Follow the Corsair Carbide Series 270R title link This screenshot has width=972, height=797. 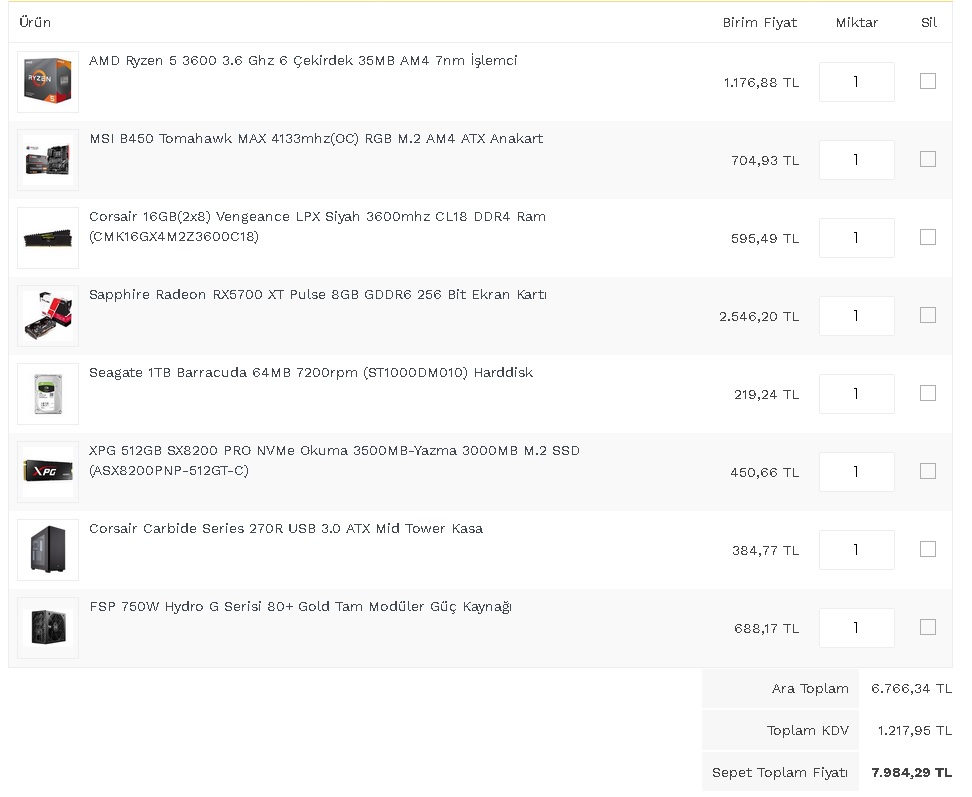(x=286, y=529)
